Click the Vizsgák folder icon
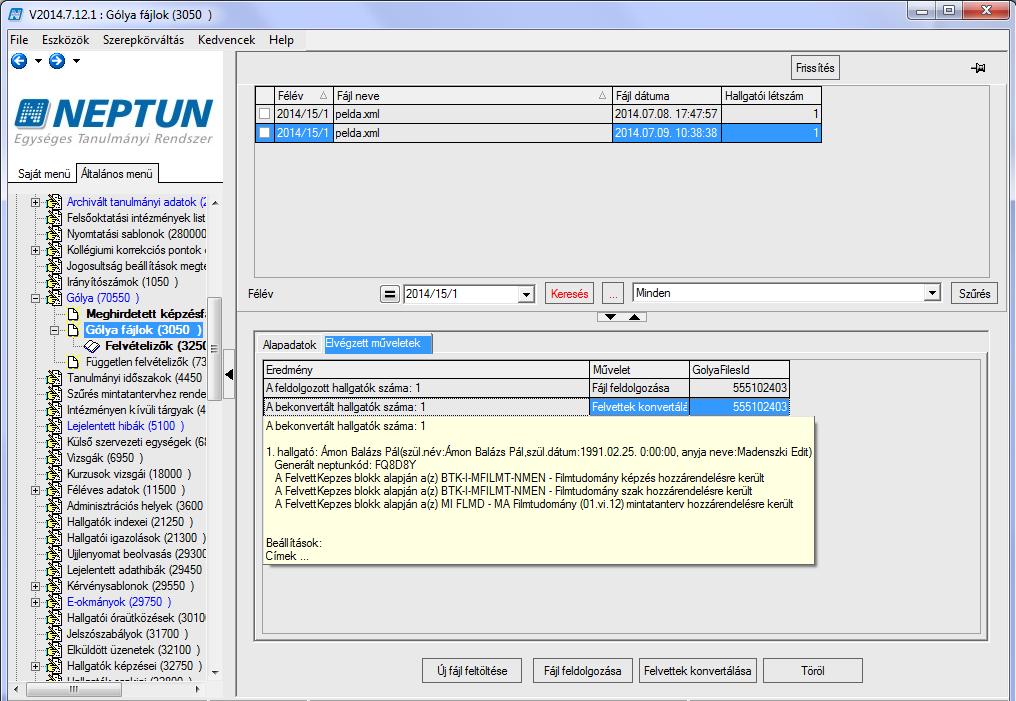Image resolution: width=1016 pixels, height=701 pixels. click(x=54, y=458)
